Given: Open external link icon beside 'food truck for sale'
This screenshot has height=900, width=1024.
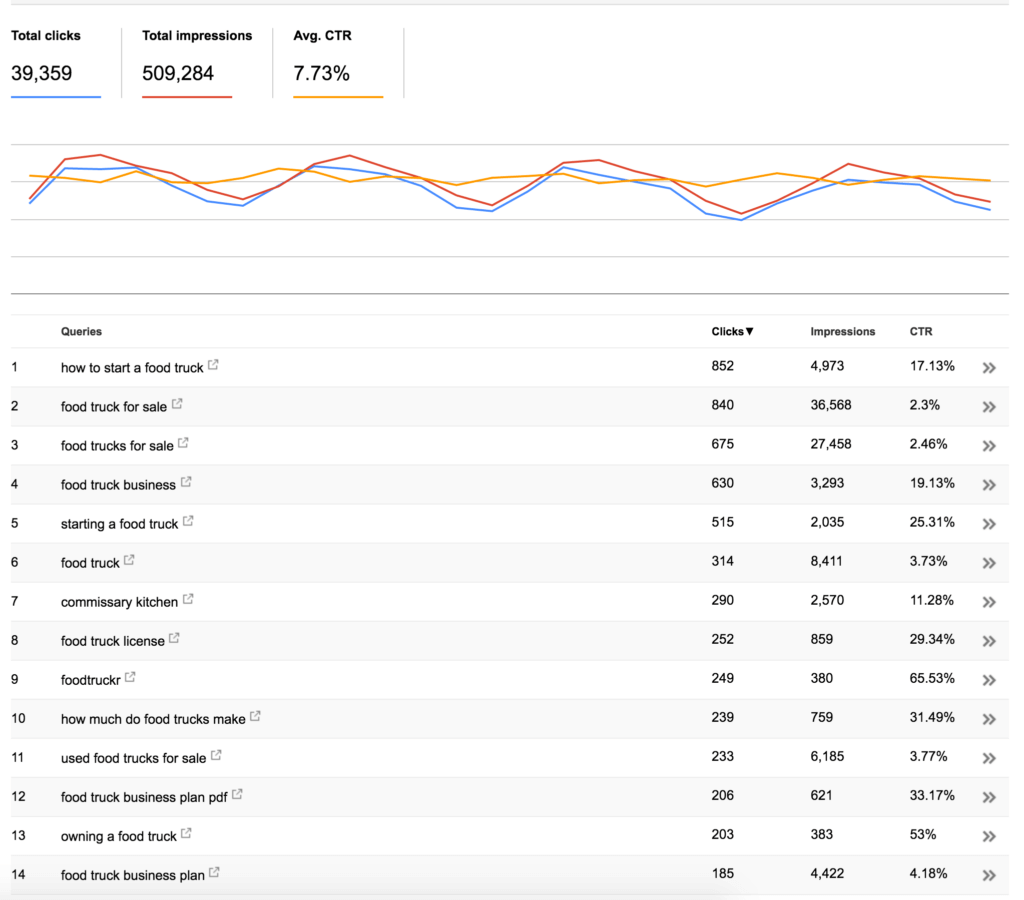Looking at the screenshot, I should 177,404.
